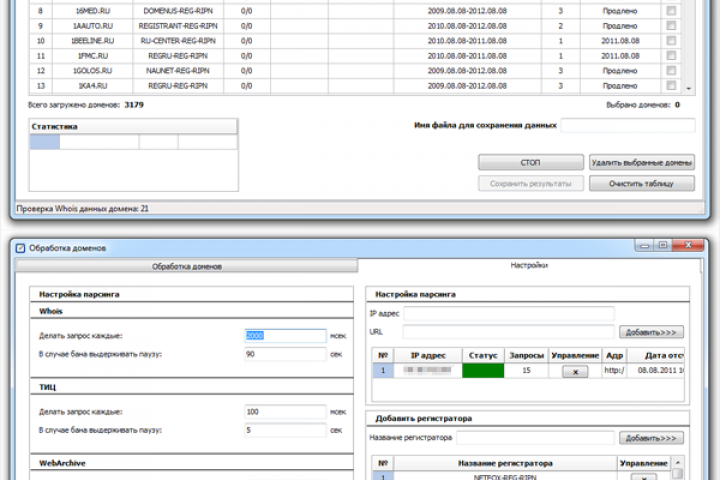This screenshot has height=480, width=720.
Task: Click the Статус column header
Action: click(x=483, y=355)
